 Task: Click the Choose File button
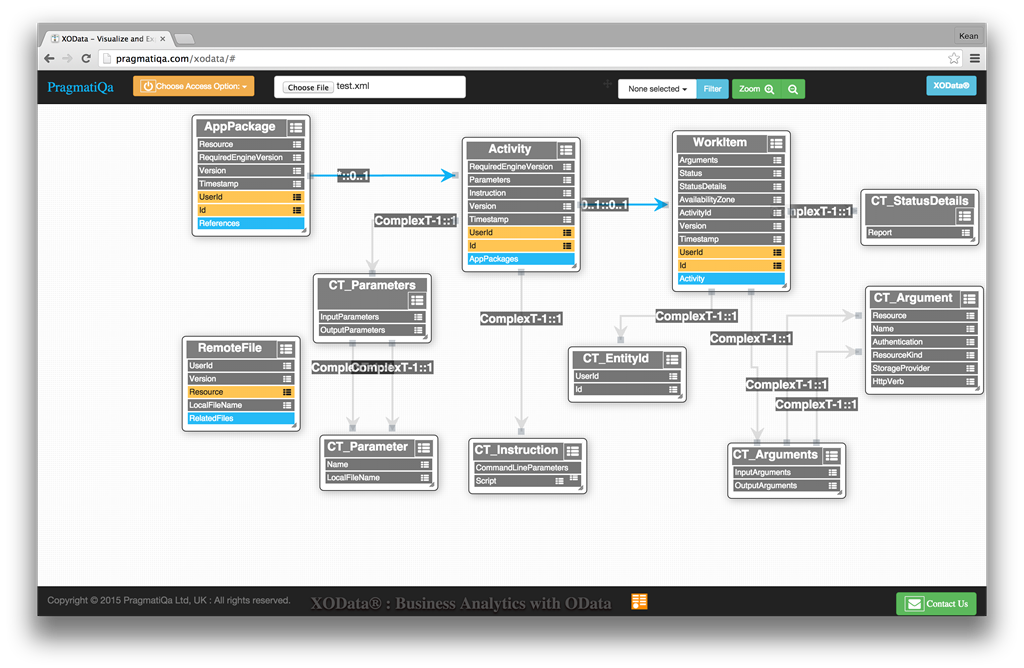pyautogui.click(x=308, y=87)
